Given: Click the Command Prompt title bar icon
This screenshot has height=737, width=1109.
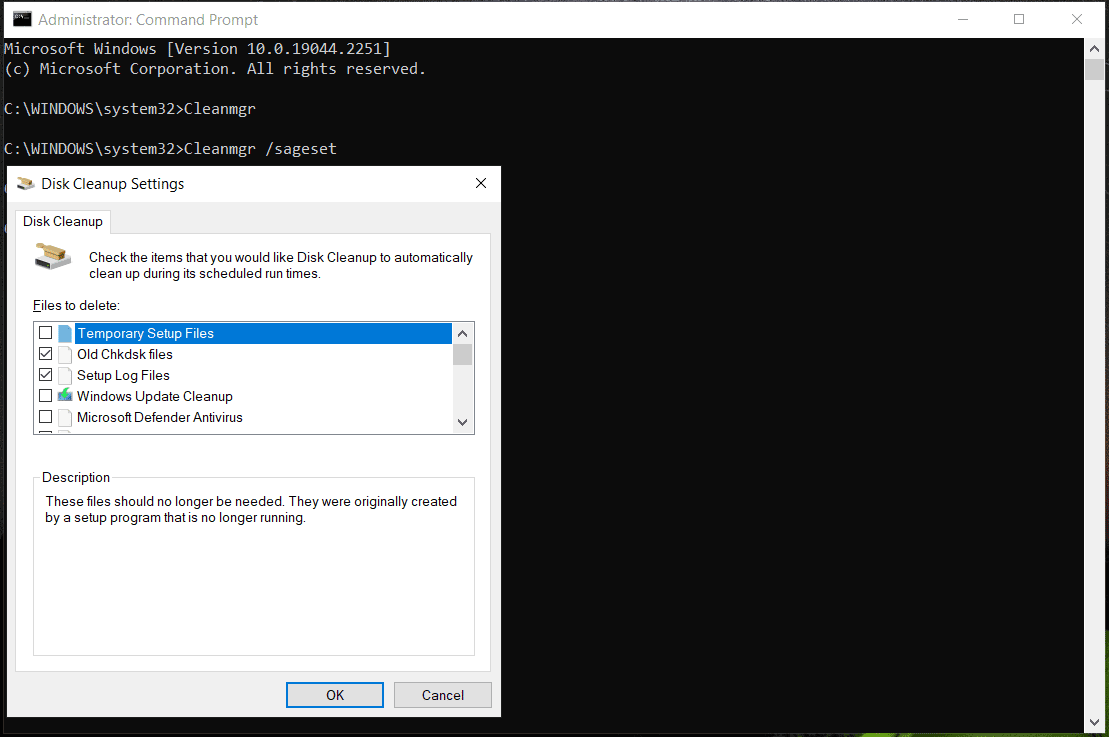Looking at the screenshot, I should point(23,19).
